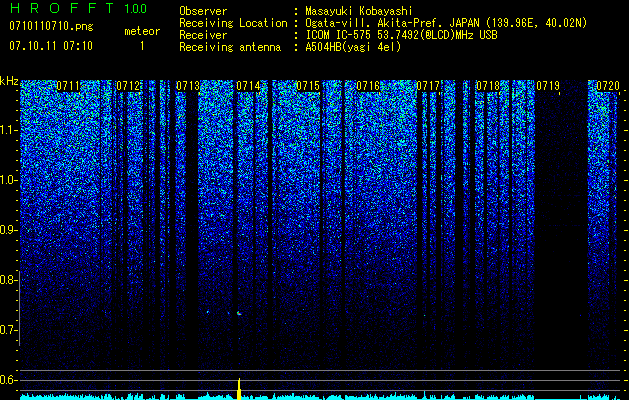Click the 0711 time marker
The image size is (629, 400).
(68, 86)
